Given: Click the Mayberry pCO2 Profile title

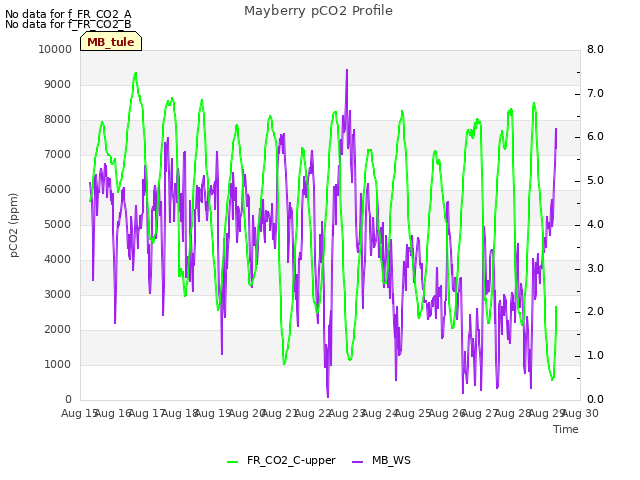Looking at the screenshot, I should (318, 11).
